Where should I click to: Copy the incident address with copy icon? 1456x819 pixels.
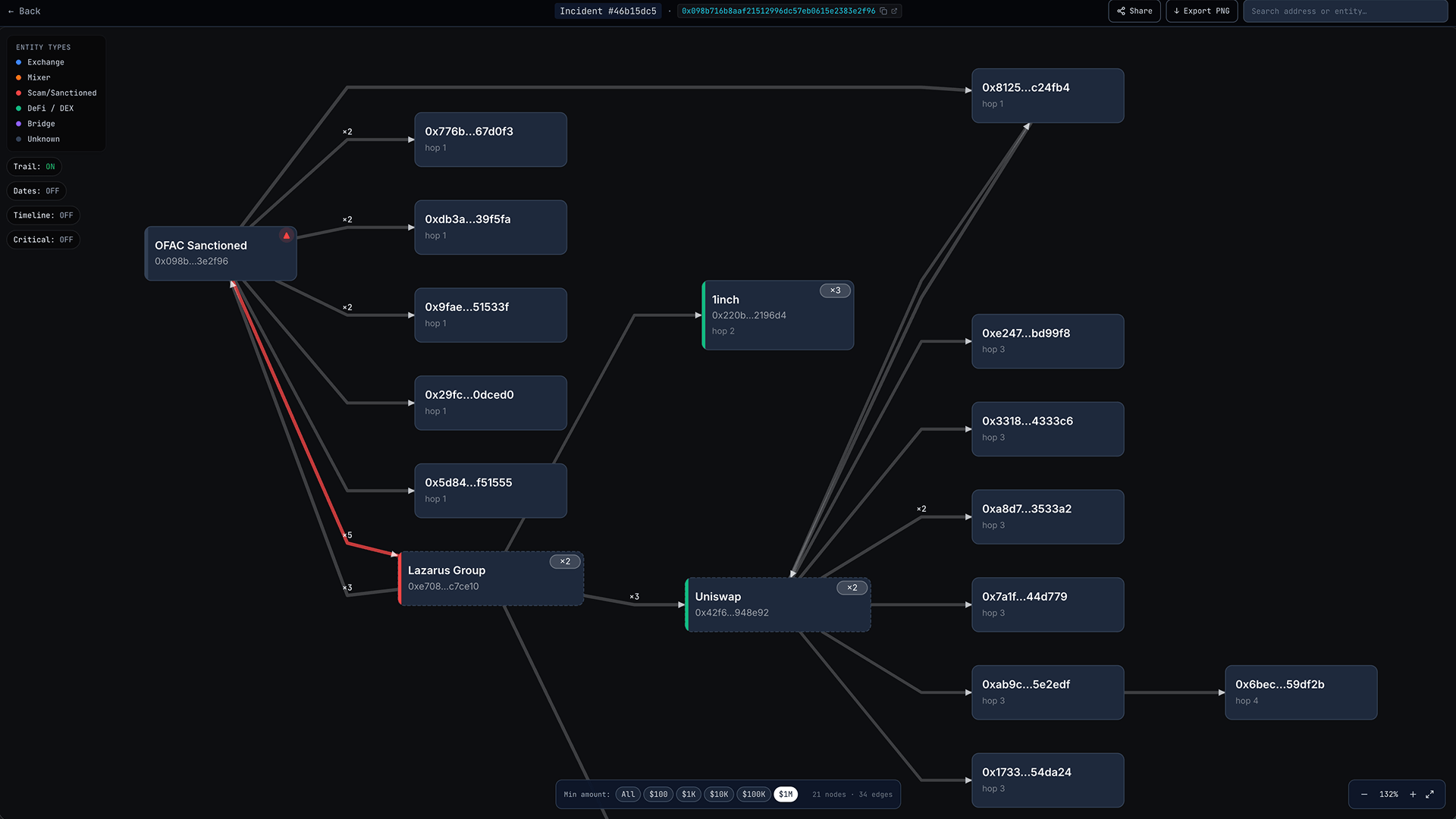[x=883, y=11]
